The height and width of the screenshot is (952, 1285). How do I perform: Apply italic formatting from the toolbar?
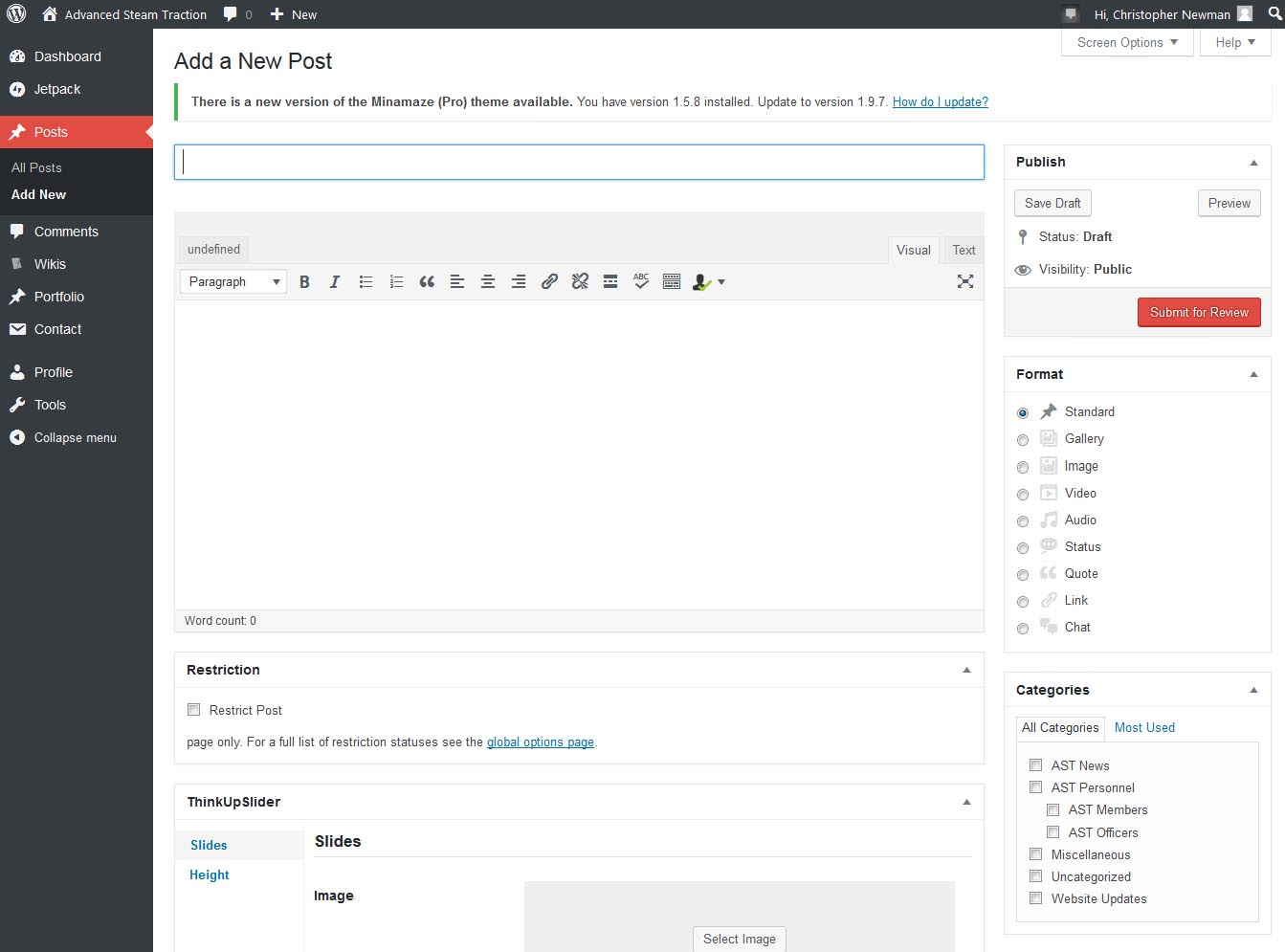click(x=335, y=281)
